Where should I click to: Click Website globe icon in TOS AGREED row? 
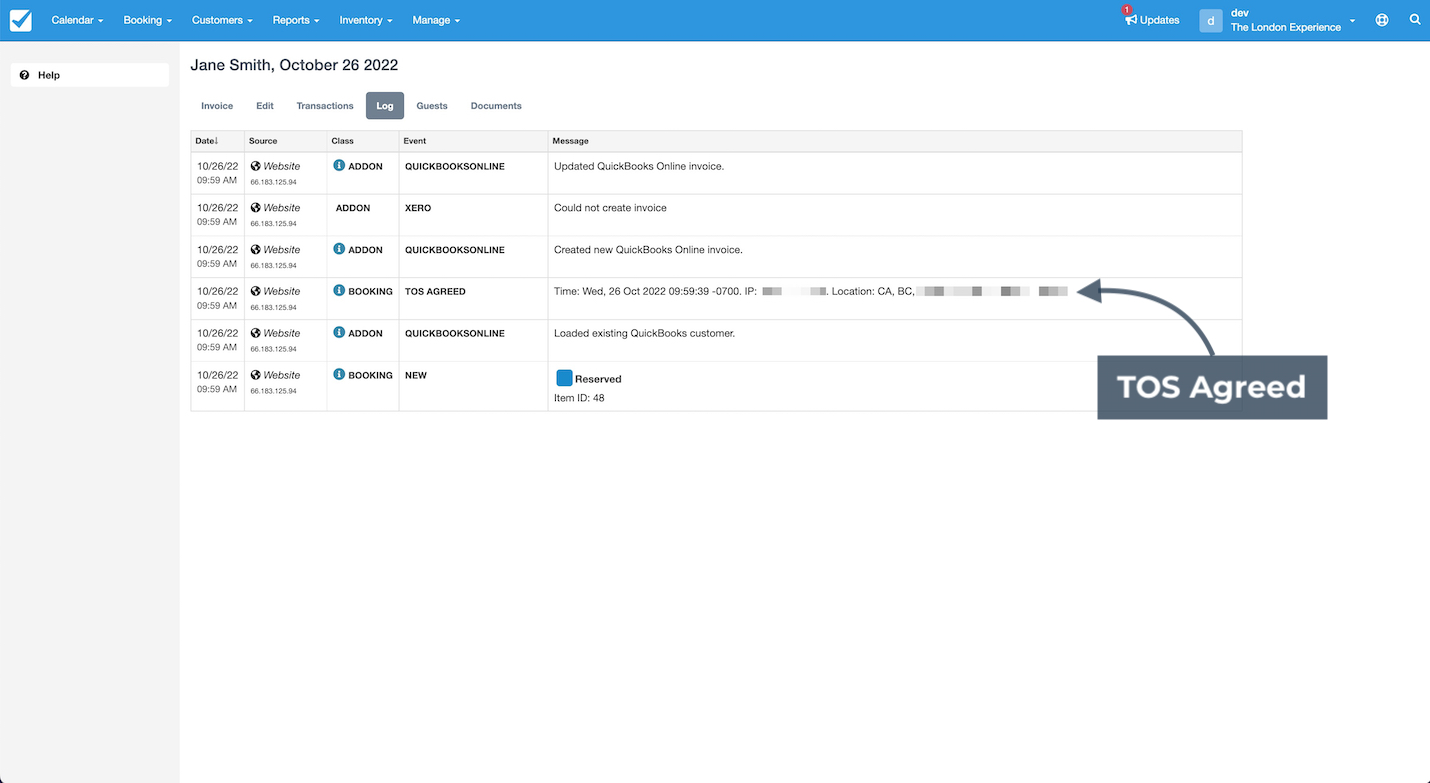click(256, 291)
